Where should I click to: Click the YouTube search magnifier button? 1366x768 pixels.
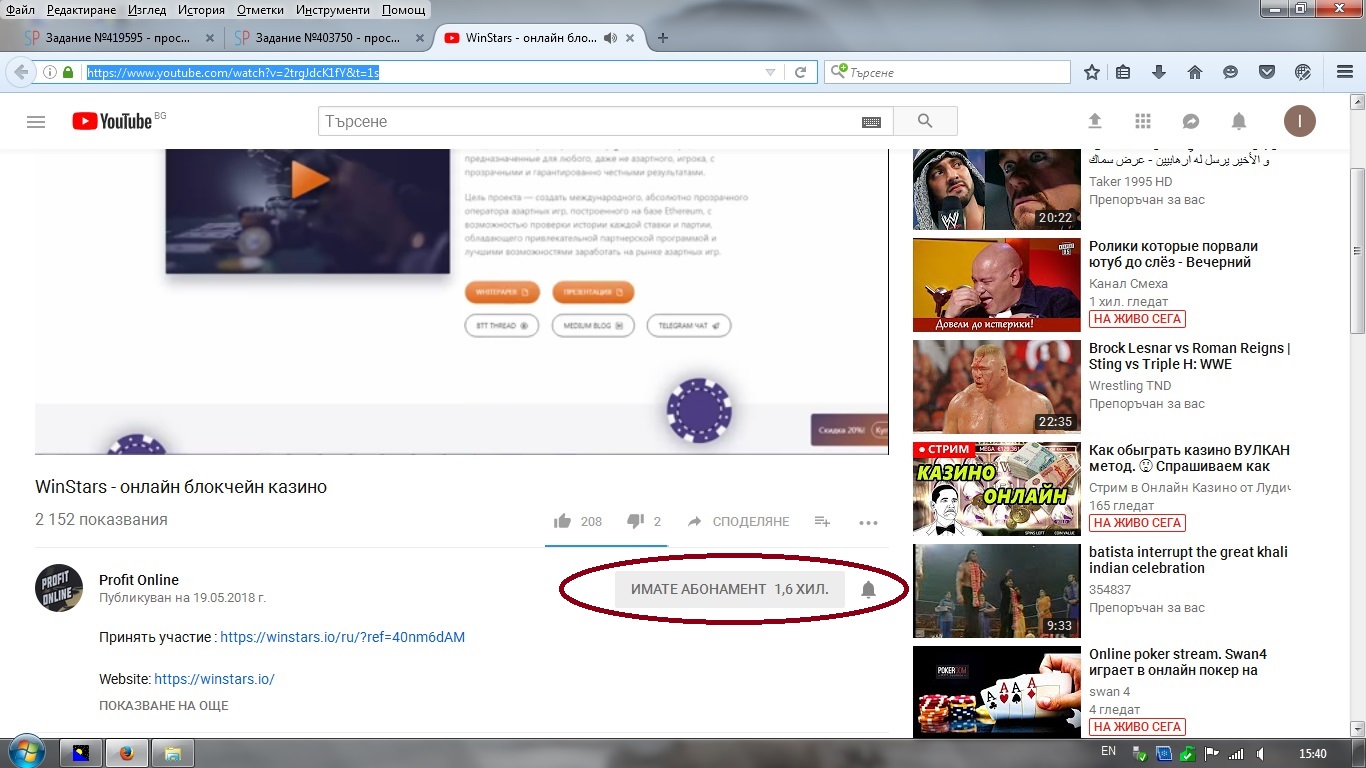pyautogui.click(x=925, y=121)
